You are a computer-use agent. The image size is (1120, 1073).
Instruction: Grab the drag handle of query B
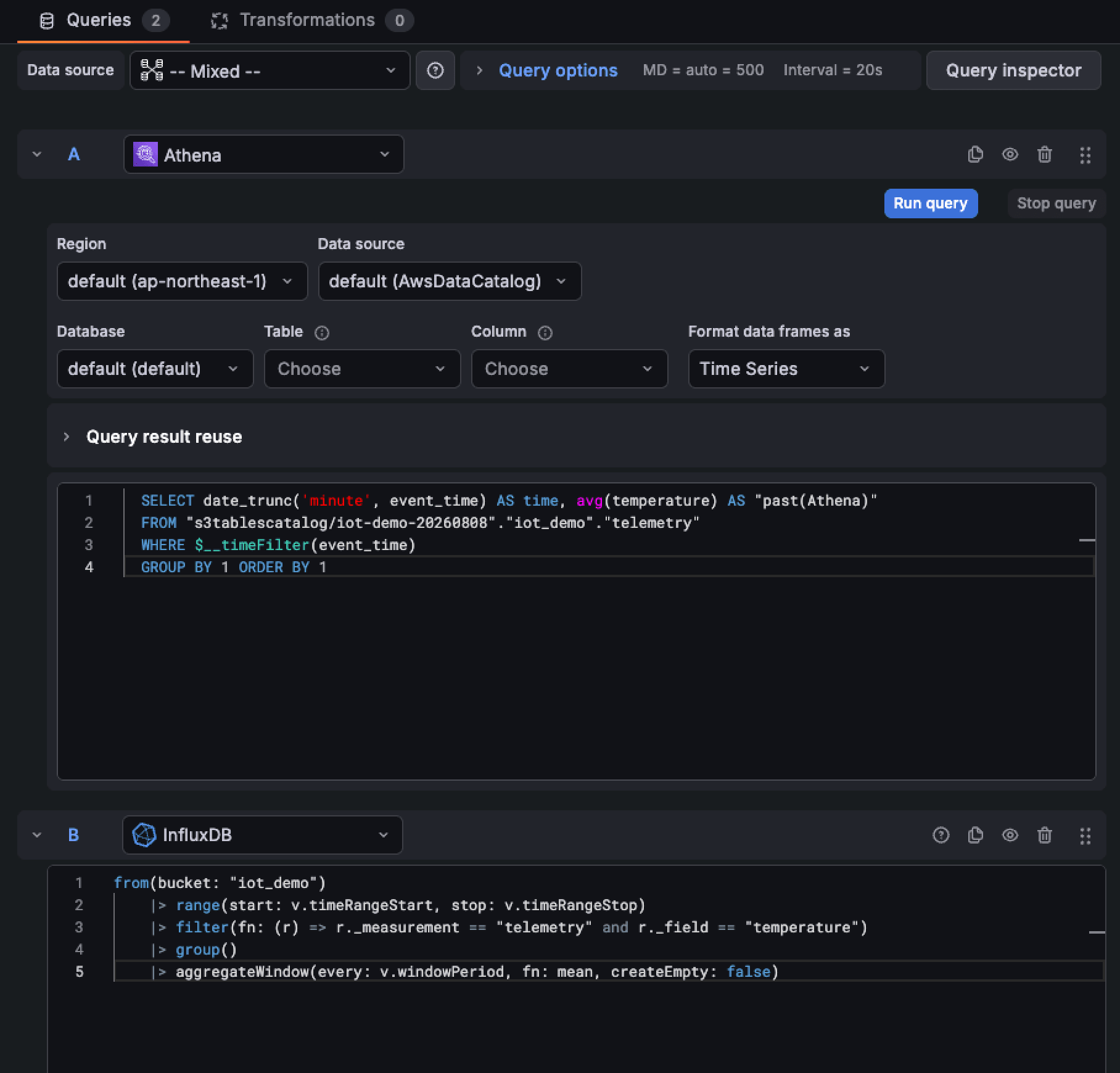click(x=1085, y=836)
